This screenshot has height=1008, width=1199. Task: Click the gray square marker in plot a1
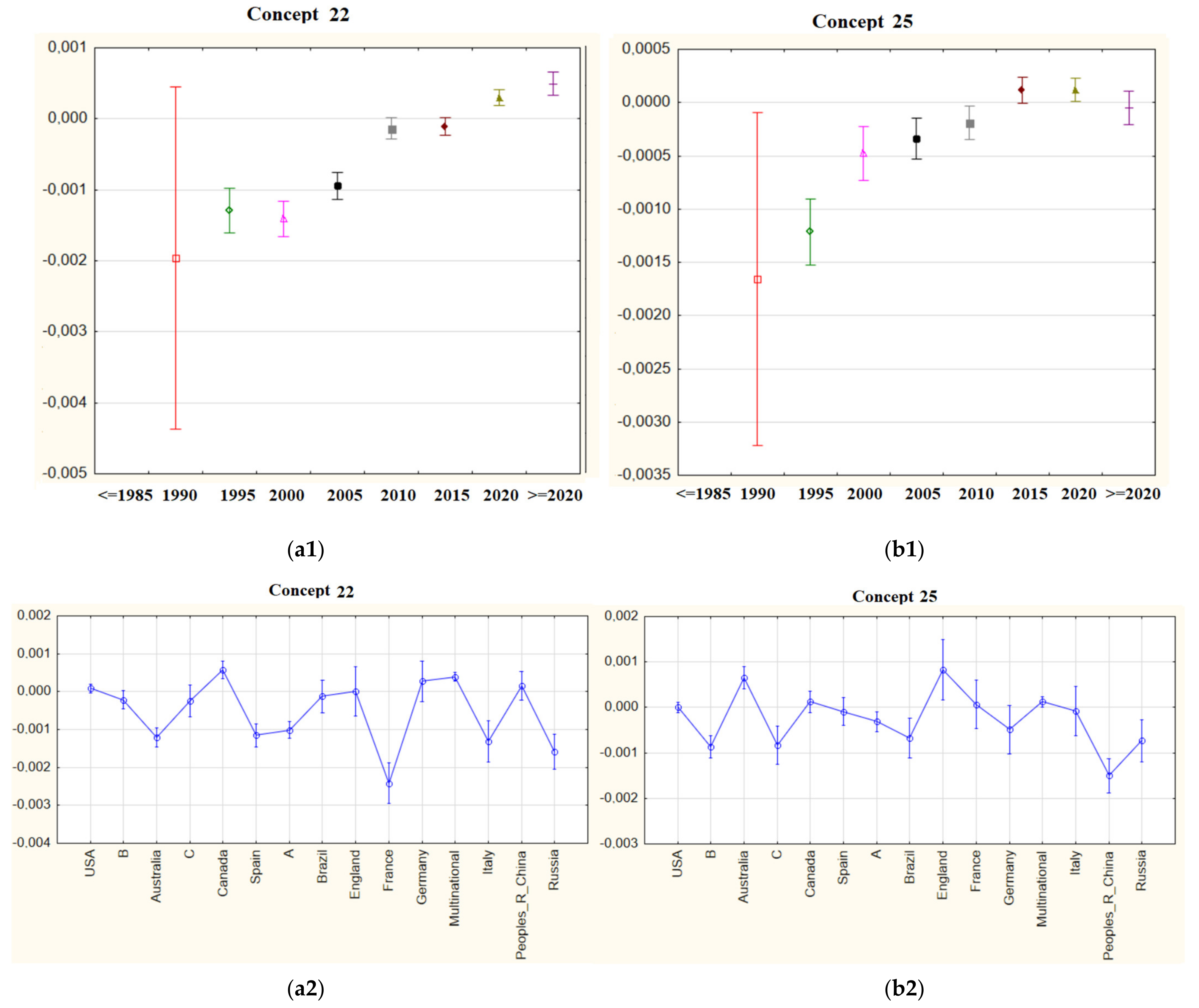(392, 130)
